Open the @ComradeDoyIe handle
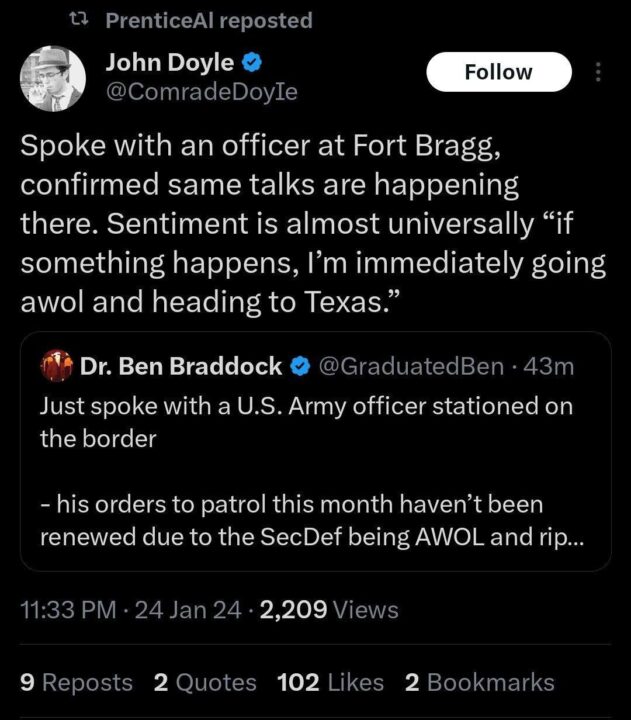Screen dimensions: 631x720 tap(202, 93)
